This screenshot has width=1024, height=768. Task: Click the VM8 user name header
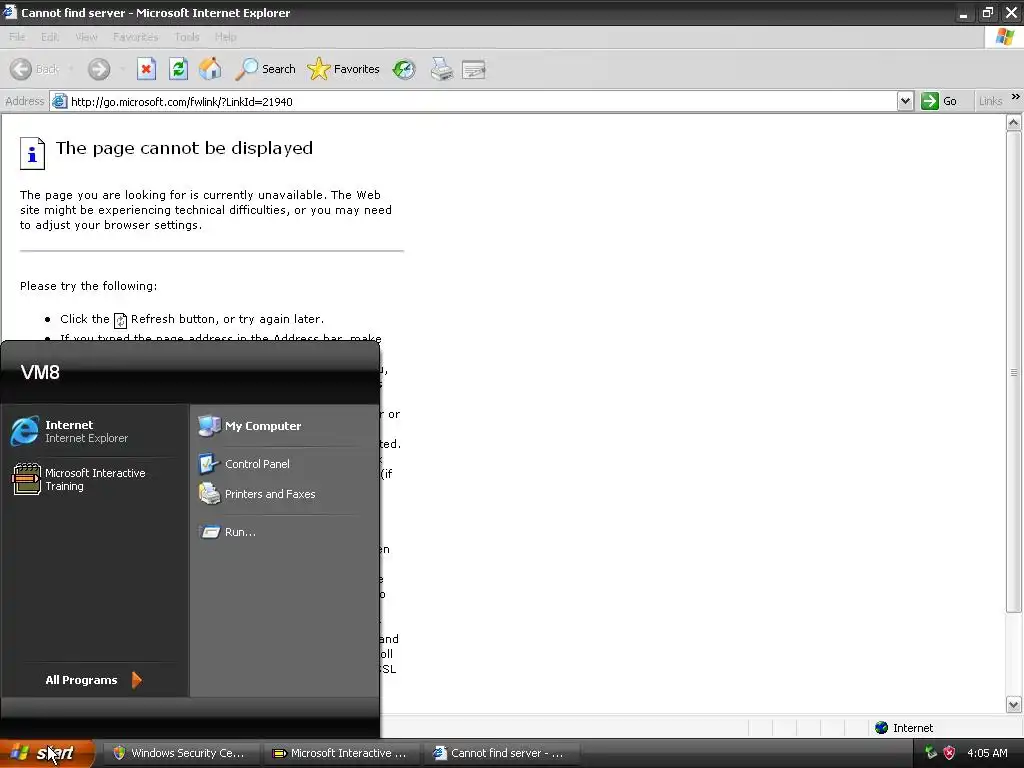click(x=40, y=372)
